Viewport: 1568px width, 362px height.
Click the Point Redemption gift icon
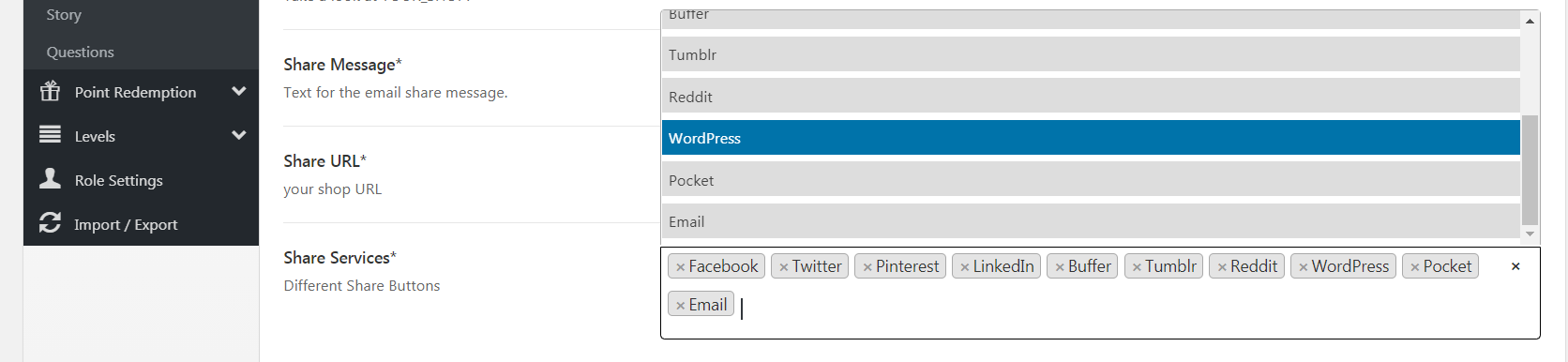50,91
